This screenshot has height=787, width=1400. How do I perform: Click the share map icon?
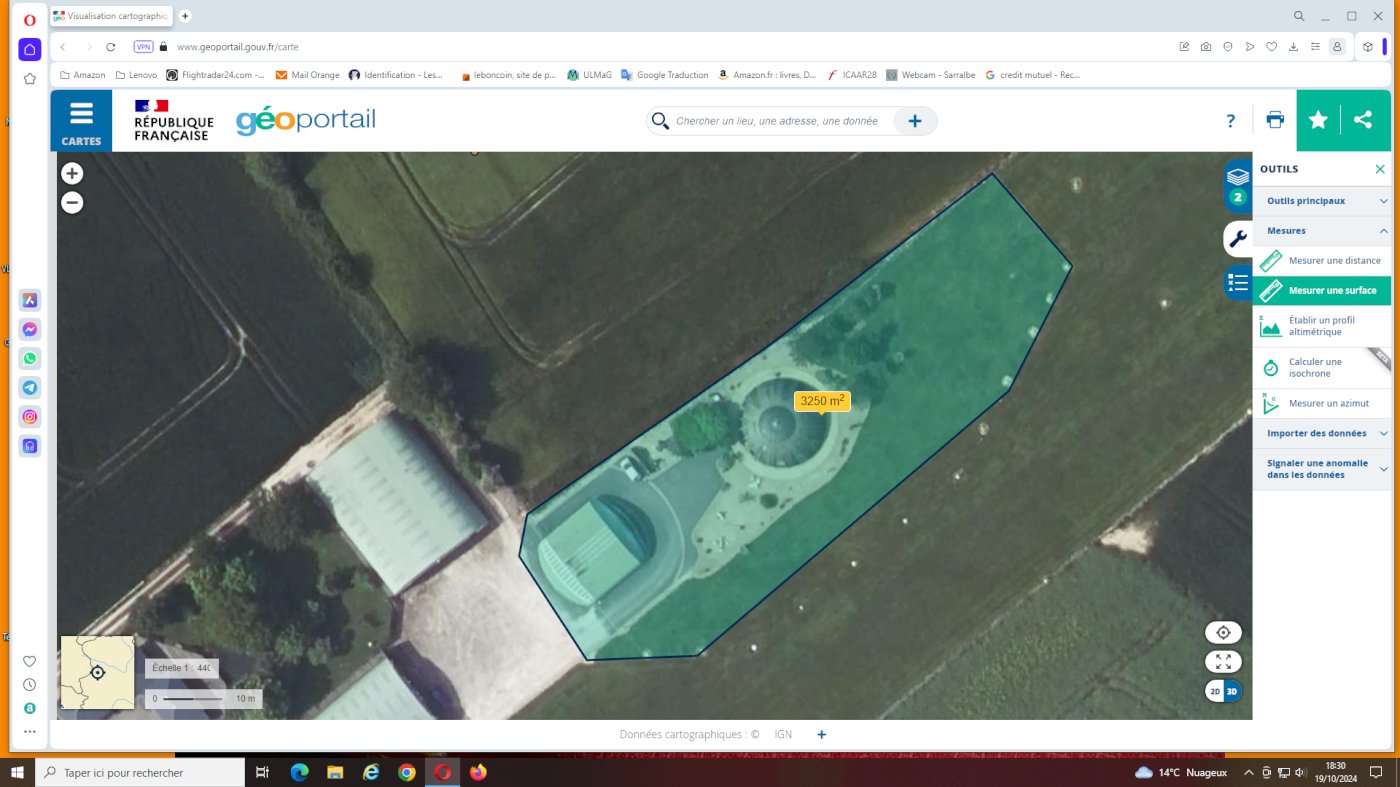[x=1362, y=120]
